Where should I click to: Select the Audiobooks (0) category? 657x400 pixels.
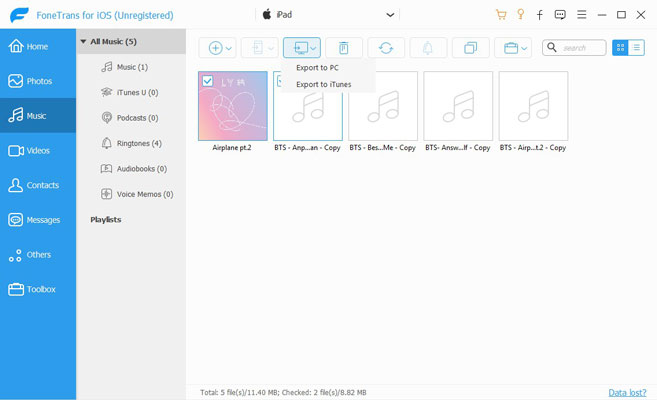click(131, 169)
